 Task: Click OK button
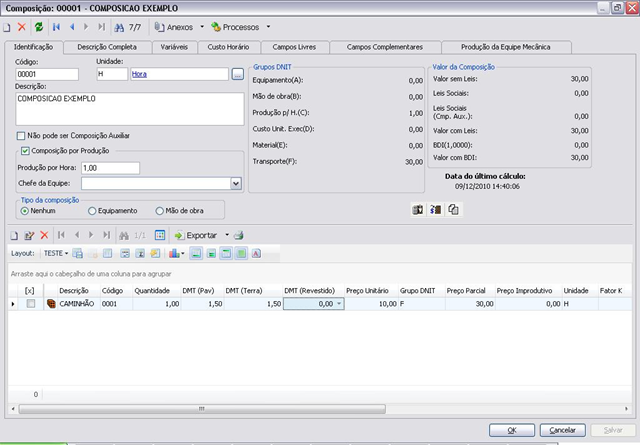pos(512,430)
